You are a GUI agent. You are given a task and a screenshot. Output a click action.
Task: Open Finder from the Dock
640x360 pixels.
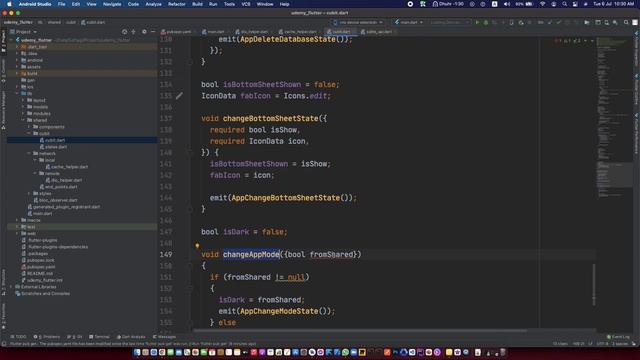(137, 352)
